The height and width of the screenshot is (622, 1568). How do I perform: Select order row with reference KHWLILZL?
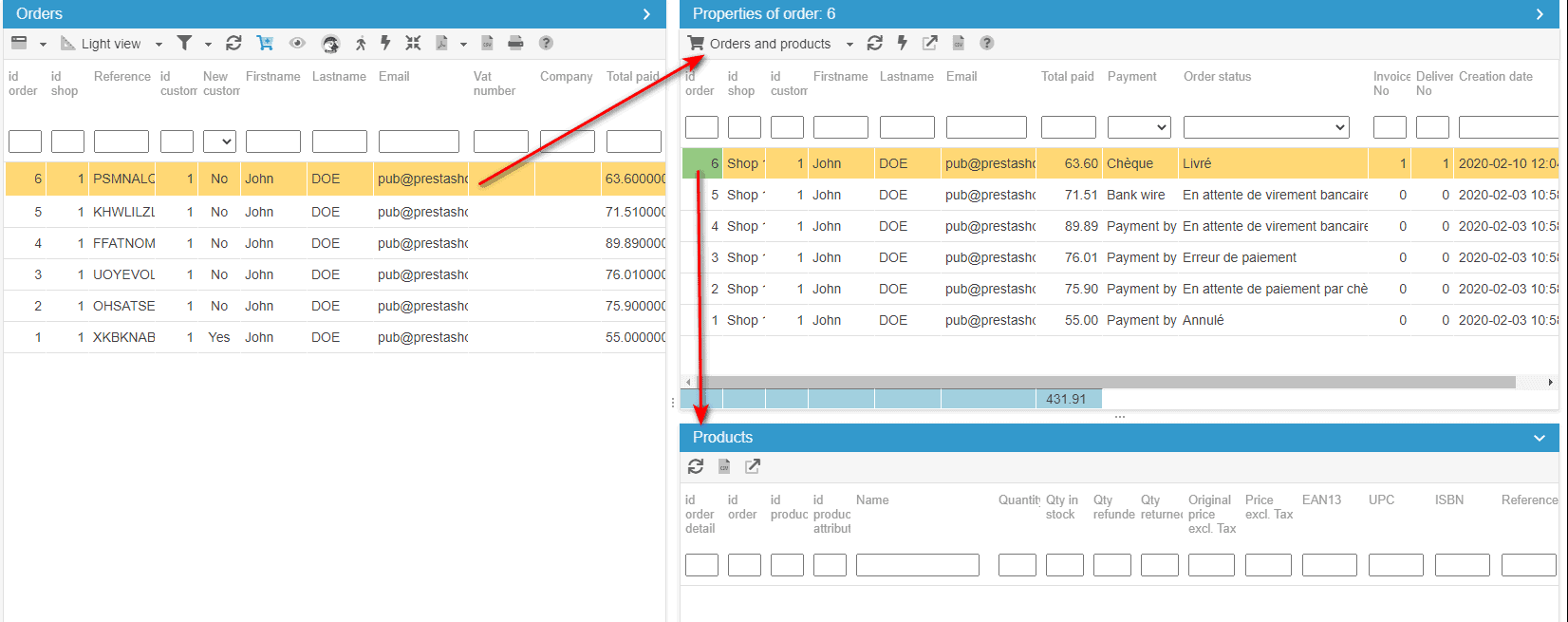pyautogui.click(x=123, y=212)
